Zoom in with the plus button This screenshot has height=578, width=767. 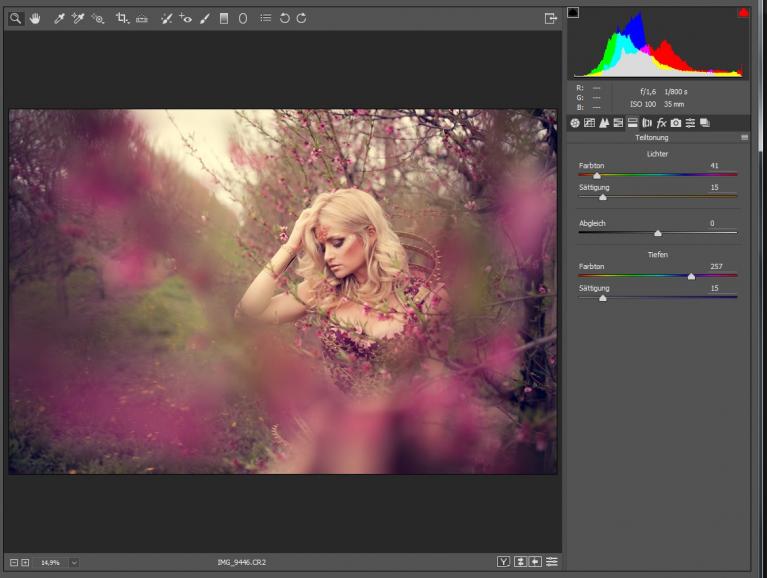(x=25, y=563)
